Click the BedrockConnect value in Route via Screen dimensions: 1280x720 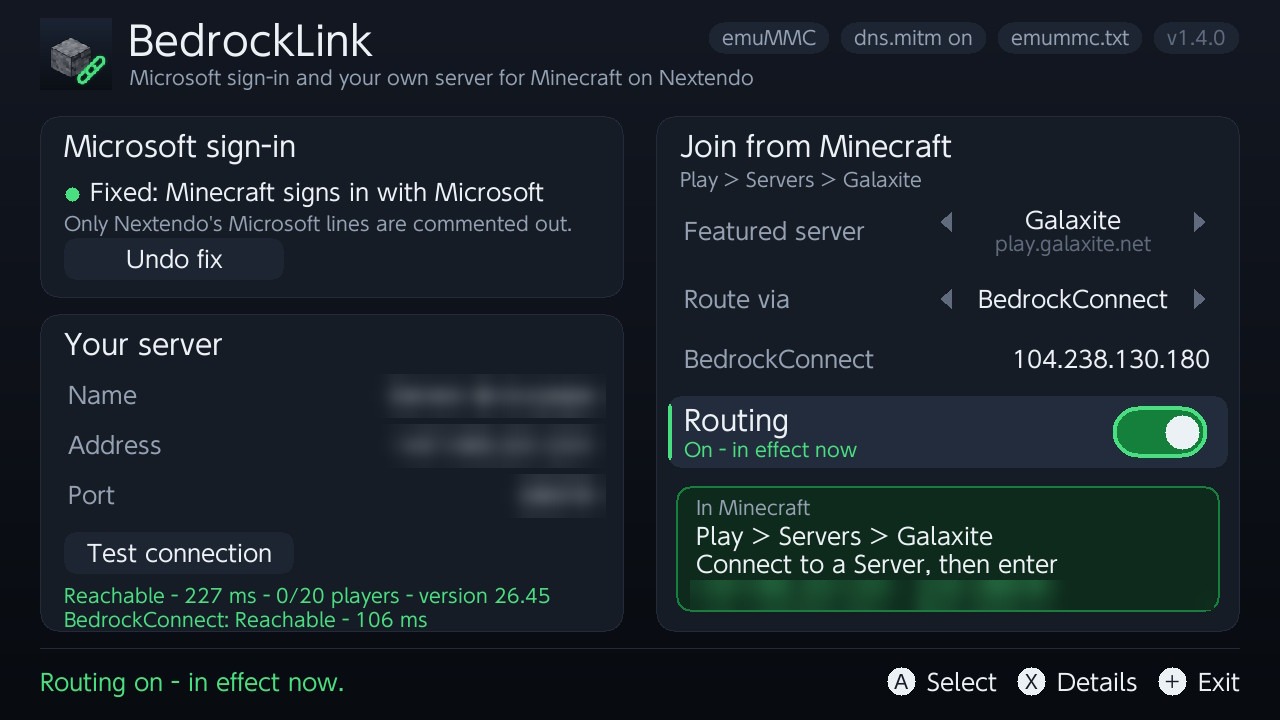point(1072,299)
